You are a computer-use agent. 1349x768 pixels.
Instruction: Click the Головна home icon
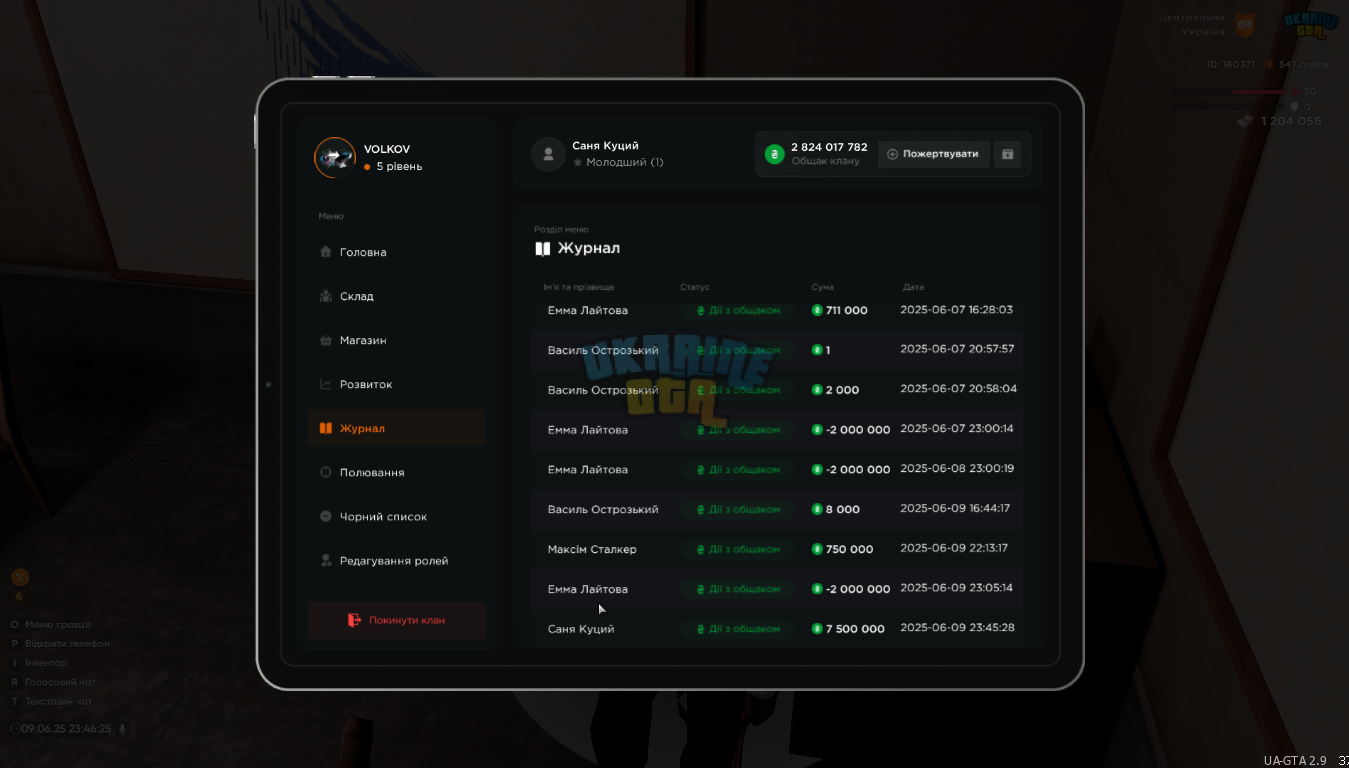click(325, 252)
